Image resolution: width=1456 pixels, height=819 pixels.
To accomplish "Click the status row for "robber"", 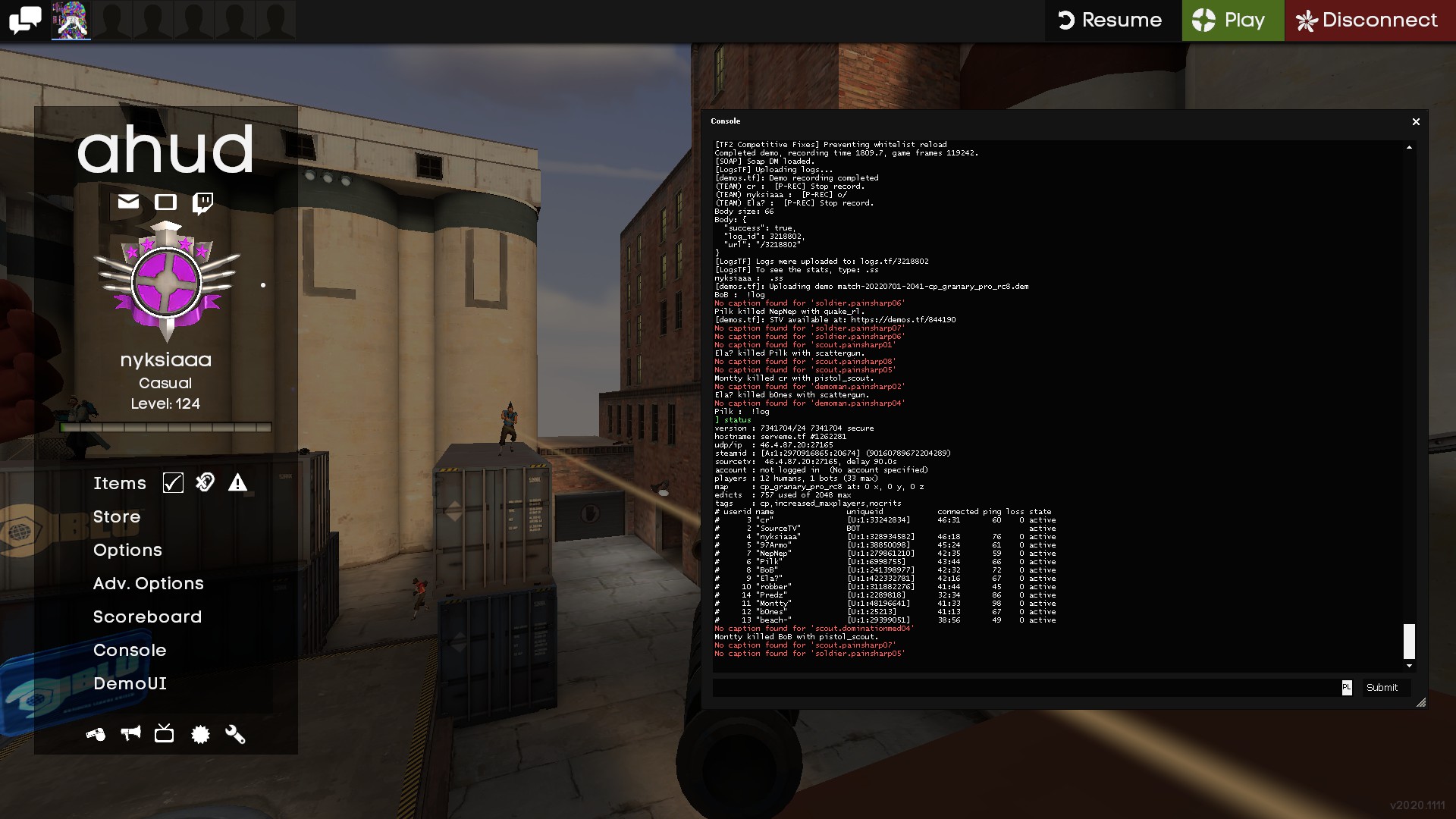I will [885, 587].
